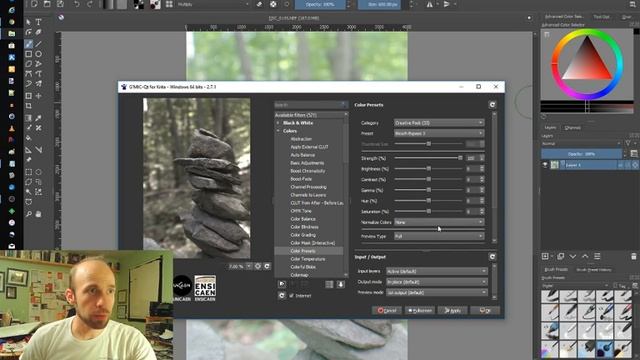Image resolution: width=640 pixels, height=360 pixels.
Task: Switch to the Channels tab
Action: coord(572,128)
